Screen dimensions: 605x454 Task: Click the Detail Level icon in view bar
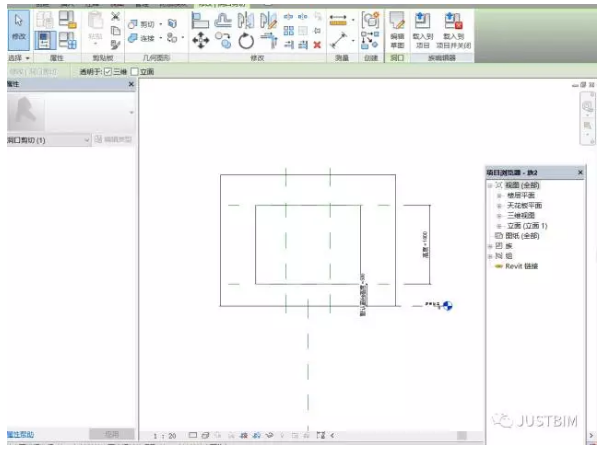[x=193, y=435]
